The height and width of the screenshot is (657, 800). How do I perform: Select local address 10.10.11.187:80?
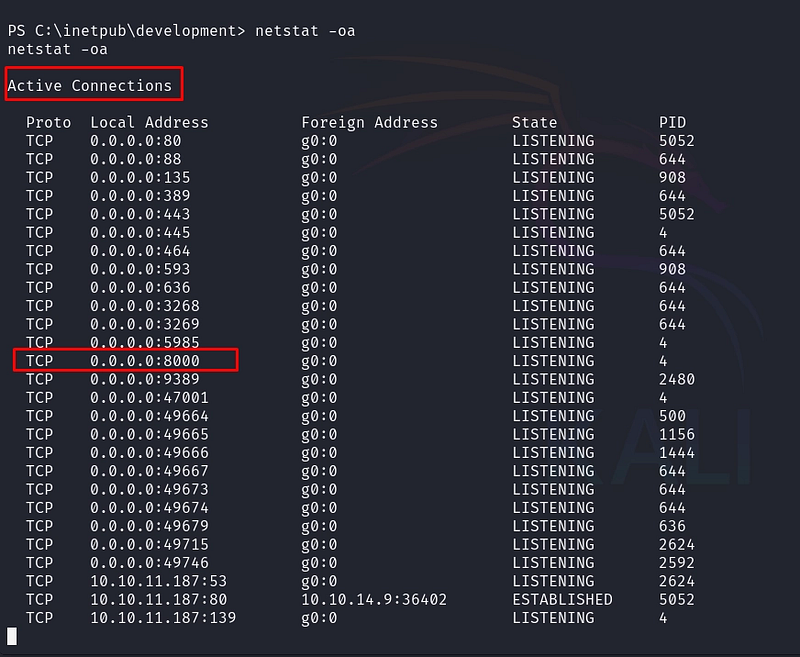pos(159,600)
